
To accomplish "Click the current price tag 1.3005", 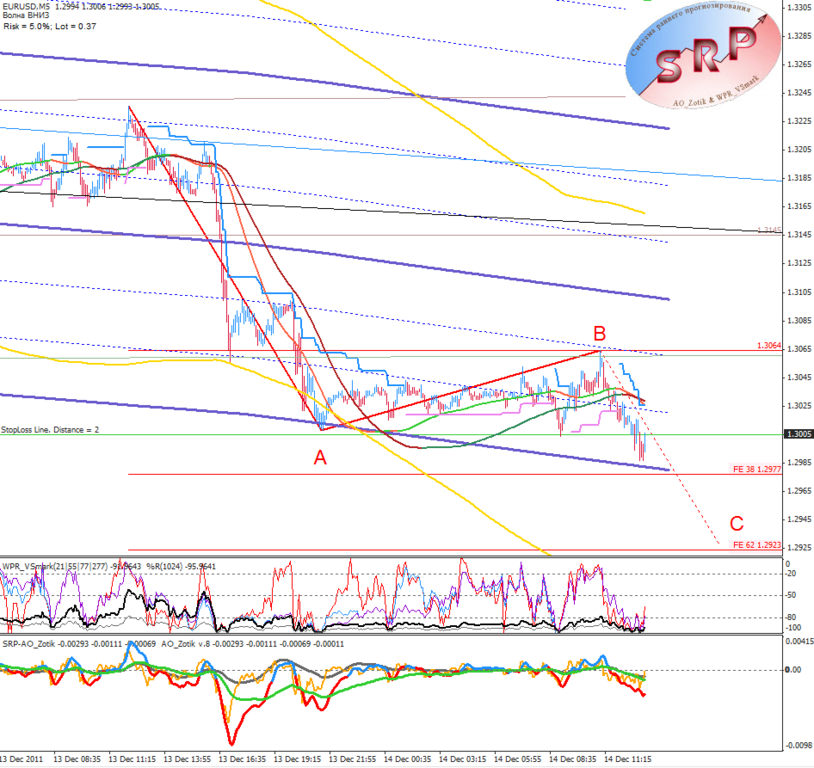I will click(798, 434).
